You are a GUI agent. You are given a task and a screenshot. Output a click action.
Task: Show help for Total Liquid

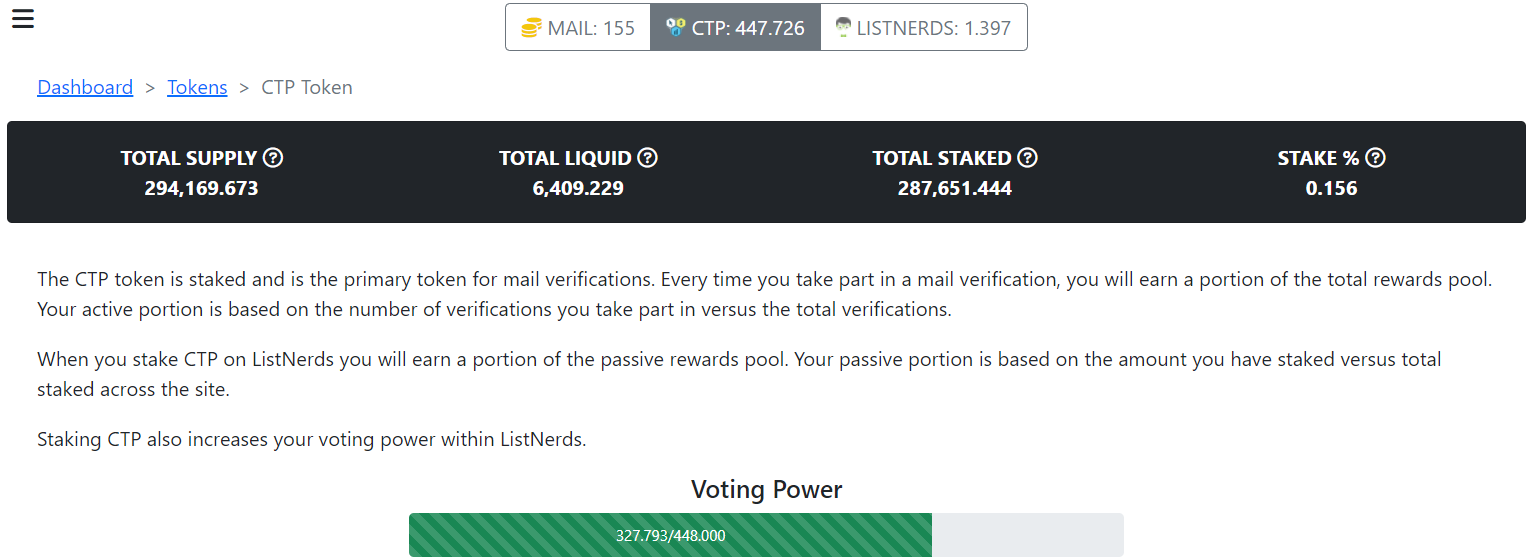click(x=647, y=158)
